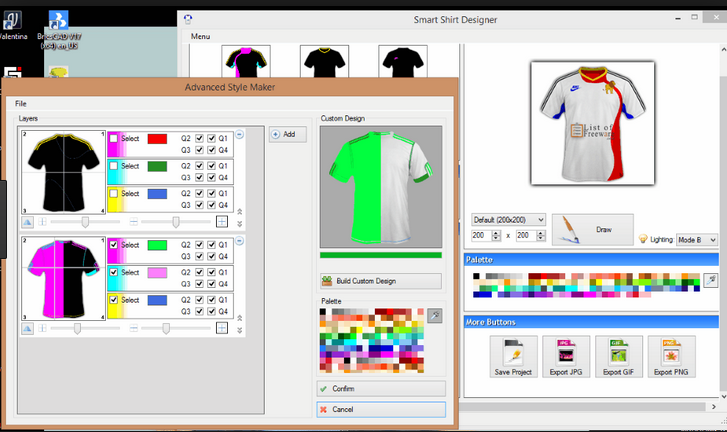Viewport: 727px width, 432px height.
Task: Open File menu in Advanced Style Maker
Action: click(x=21, y=104)
